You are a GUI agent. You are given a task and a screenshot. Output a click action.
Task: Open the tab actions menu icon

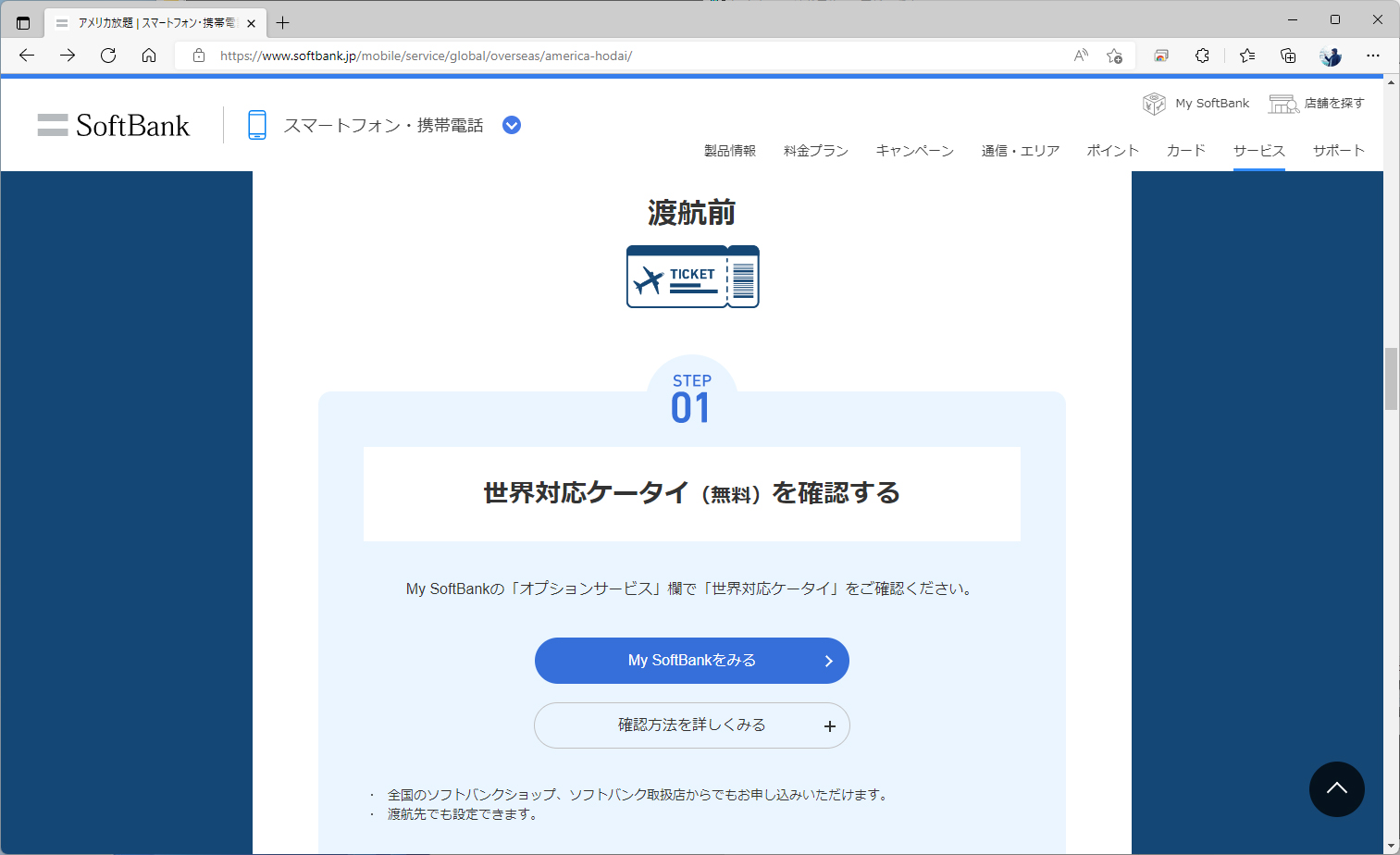pos(23,22)
